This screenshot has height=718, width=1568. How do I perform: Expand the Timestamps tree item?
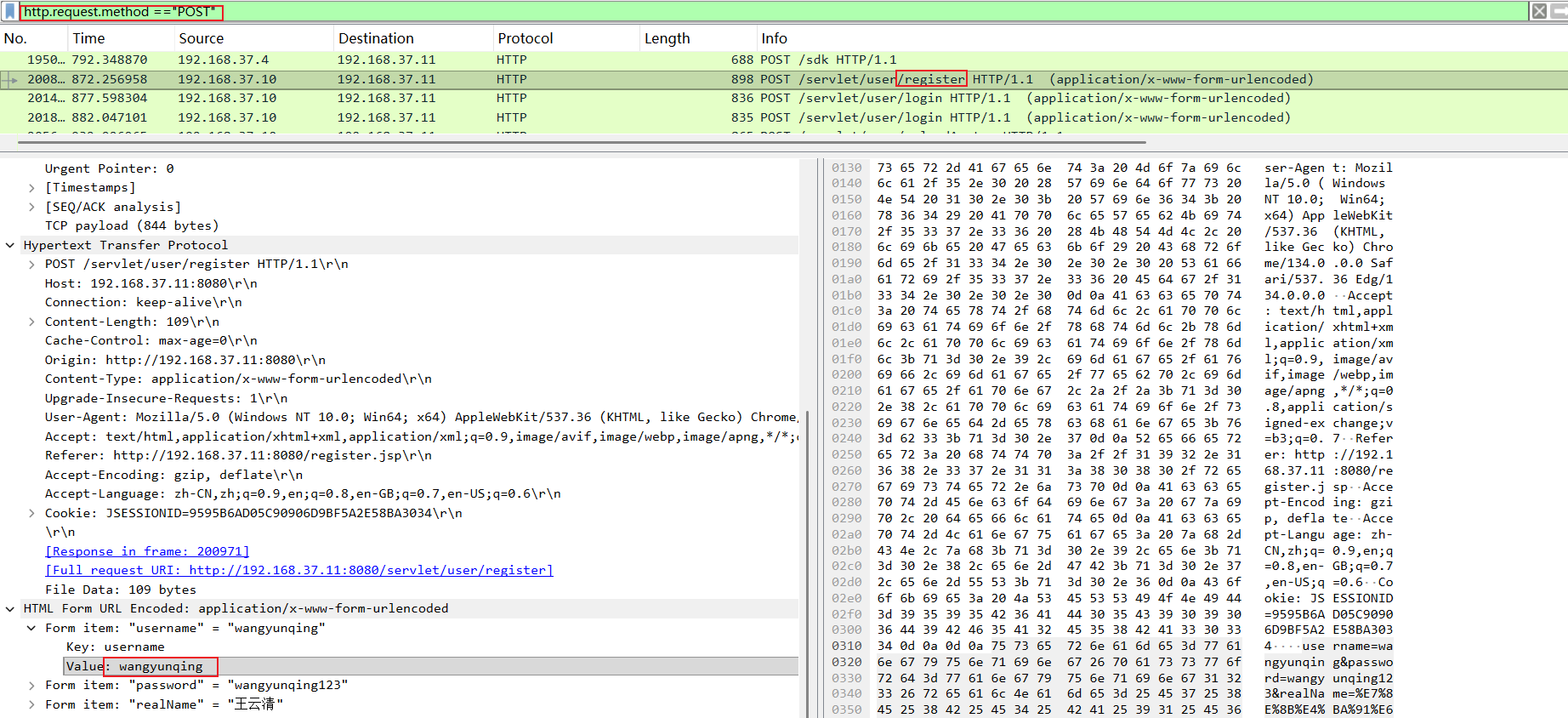[31, 188]
